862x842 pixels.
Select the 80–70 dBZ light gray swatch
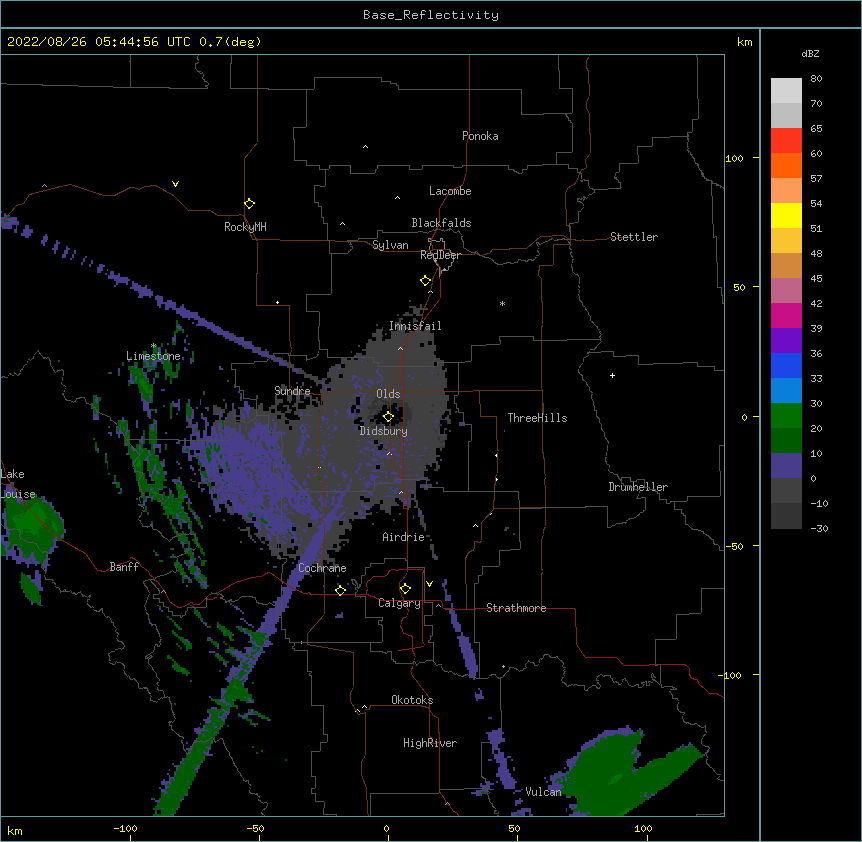(786, 91)
